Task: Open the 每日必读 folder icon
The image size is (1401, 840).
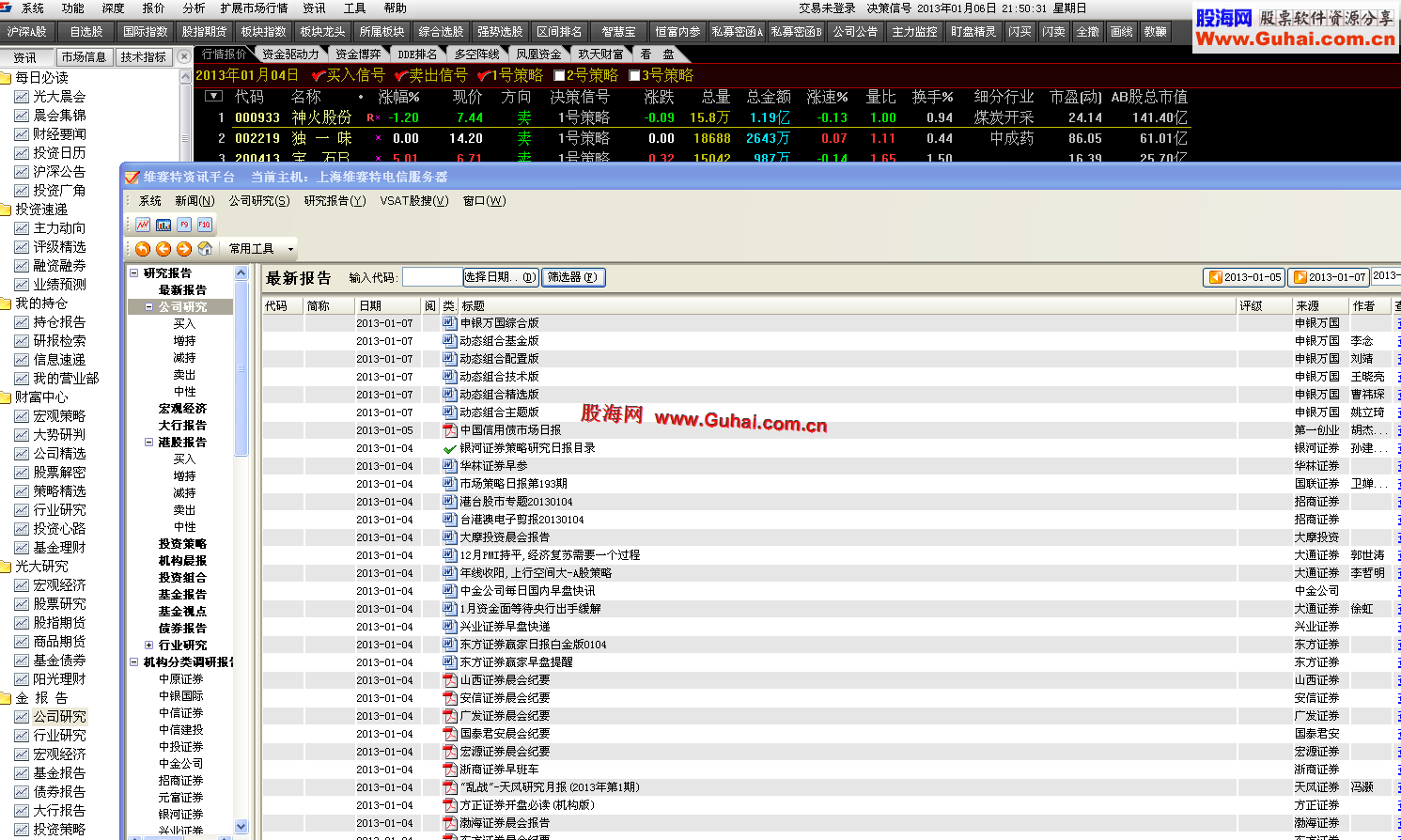Action: point(6,78)
